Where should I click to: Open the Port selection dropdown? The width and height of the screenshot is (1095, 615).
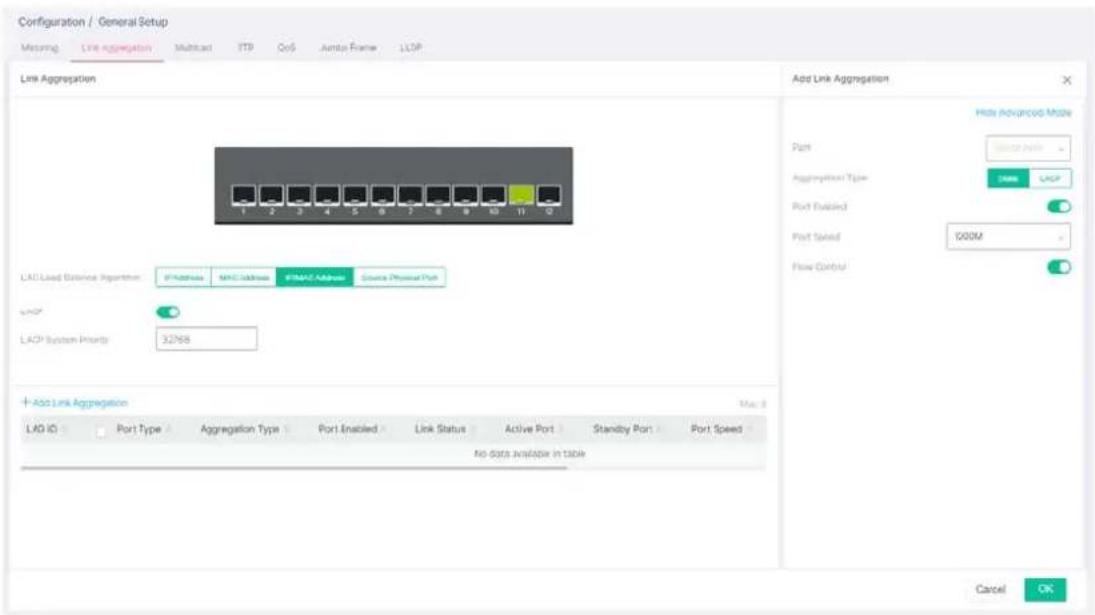pos(1028,148)
